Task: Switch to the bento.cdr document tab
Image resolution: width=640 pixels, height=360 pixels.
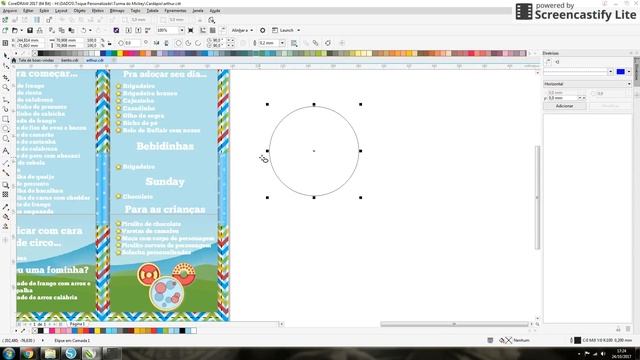Action: tap(69, 60)
